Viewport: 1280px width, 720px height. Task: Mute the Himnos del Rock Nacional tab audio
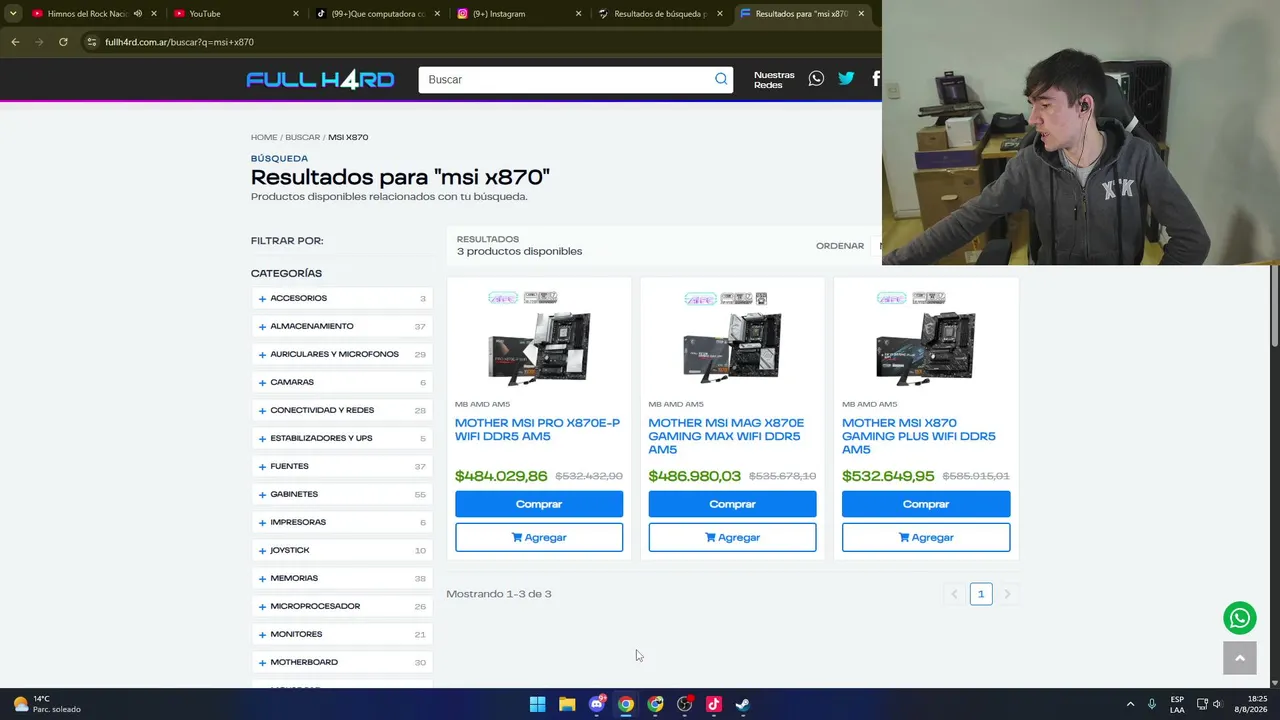[x=137, y=14]
